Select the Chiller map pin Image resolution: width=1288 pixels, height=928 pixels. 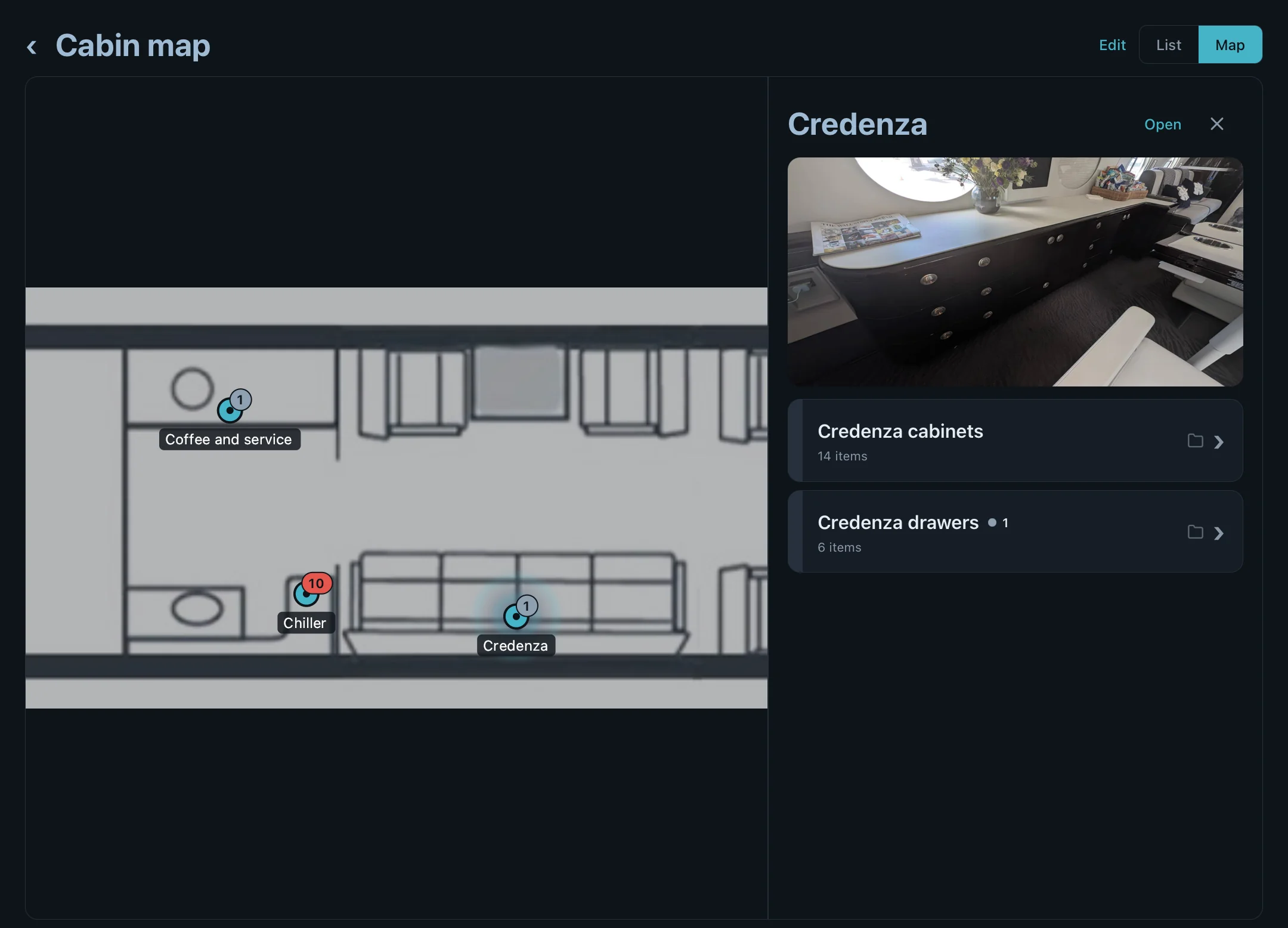[306, 594]
